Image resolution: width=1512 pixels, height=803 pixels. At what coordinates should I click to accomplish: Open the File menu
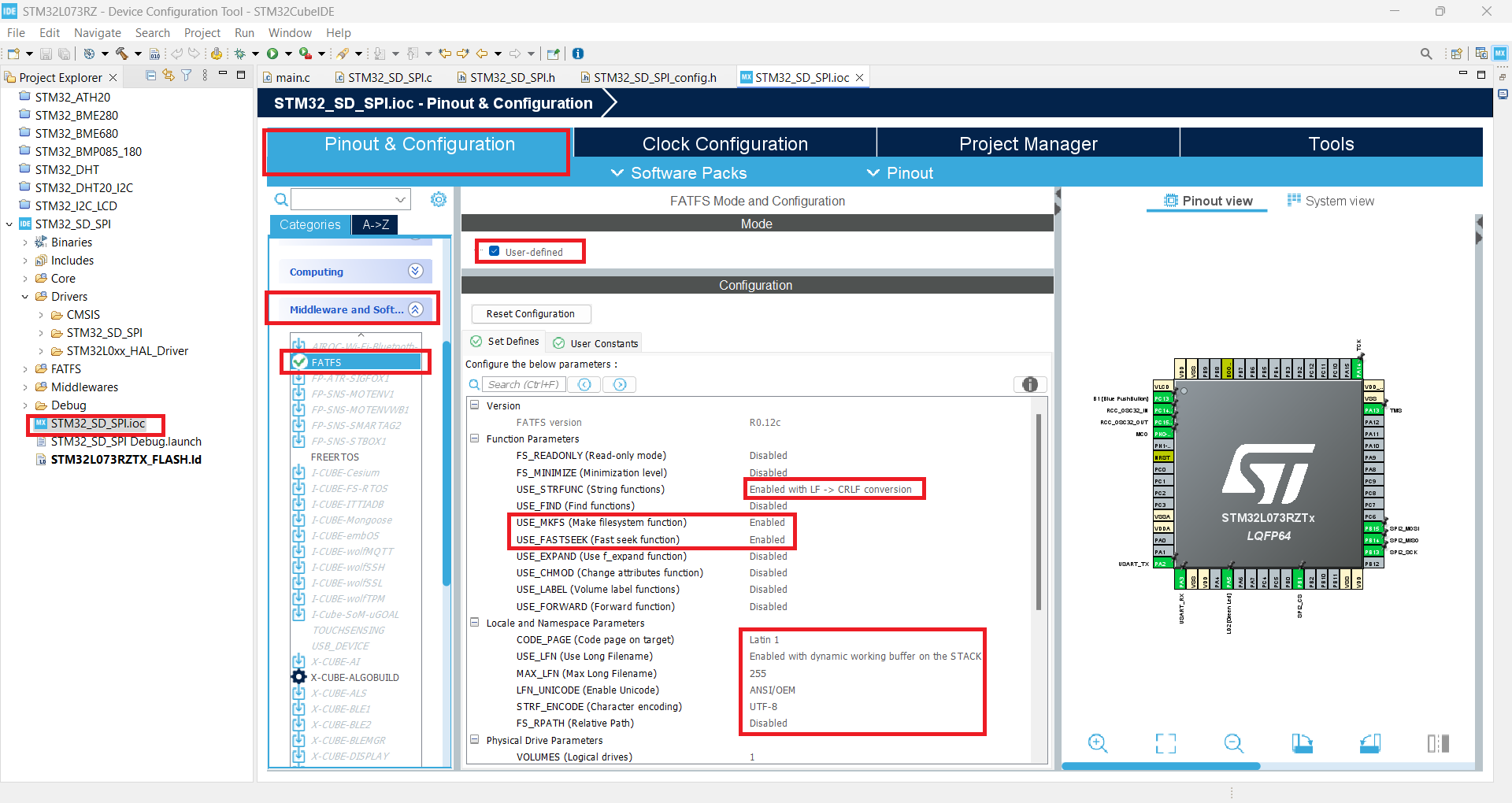16,32
